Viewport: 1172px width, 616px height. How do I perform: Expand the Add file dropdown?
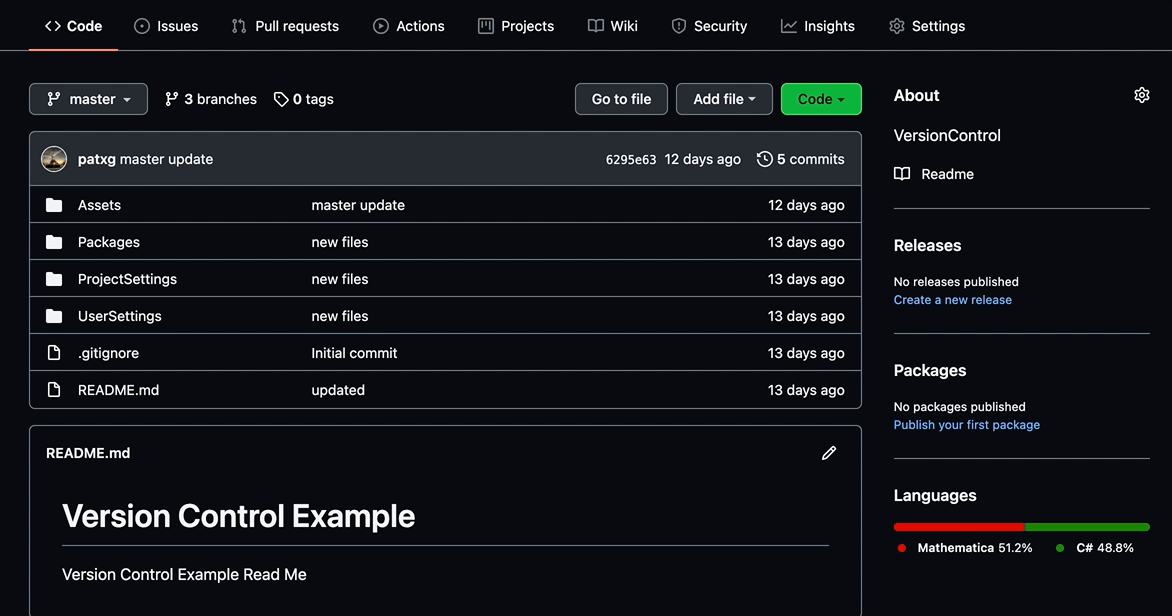pyautogui.click(x=724, y=99)
